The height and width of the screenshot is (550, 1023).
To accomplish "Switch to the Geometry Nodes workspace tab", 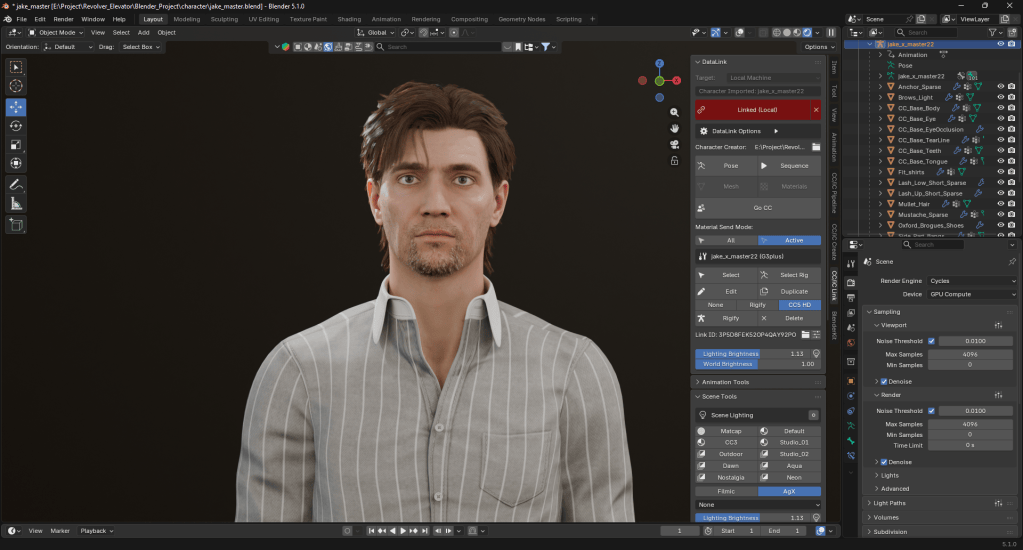I will click(x=522, y=19).
